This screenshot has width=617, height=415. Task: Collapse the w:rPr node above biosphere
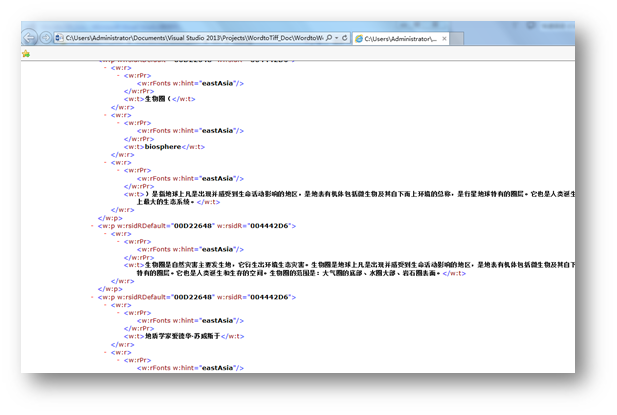point(118,123)
